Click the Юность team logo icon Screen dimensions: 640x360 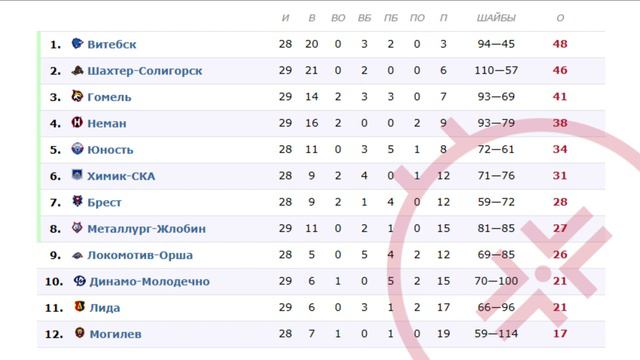point(77,149)
